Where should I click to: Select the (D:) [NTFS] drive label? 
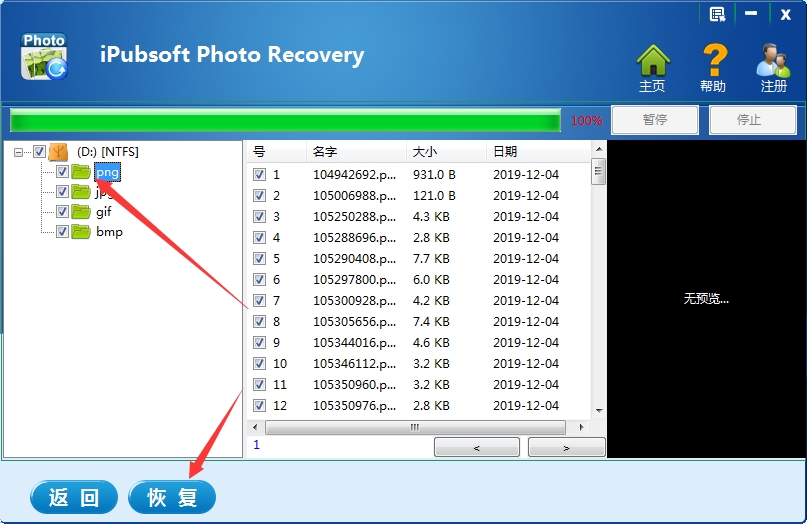pos(108,152)
